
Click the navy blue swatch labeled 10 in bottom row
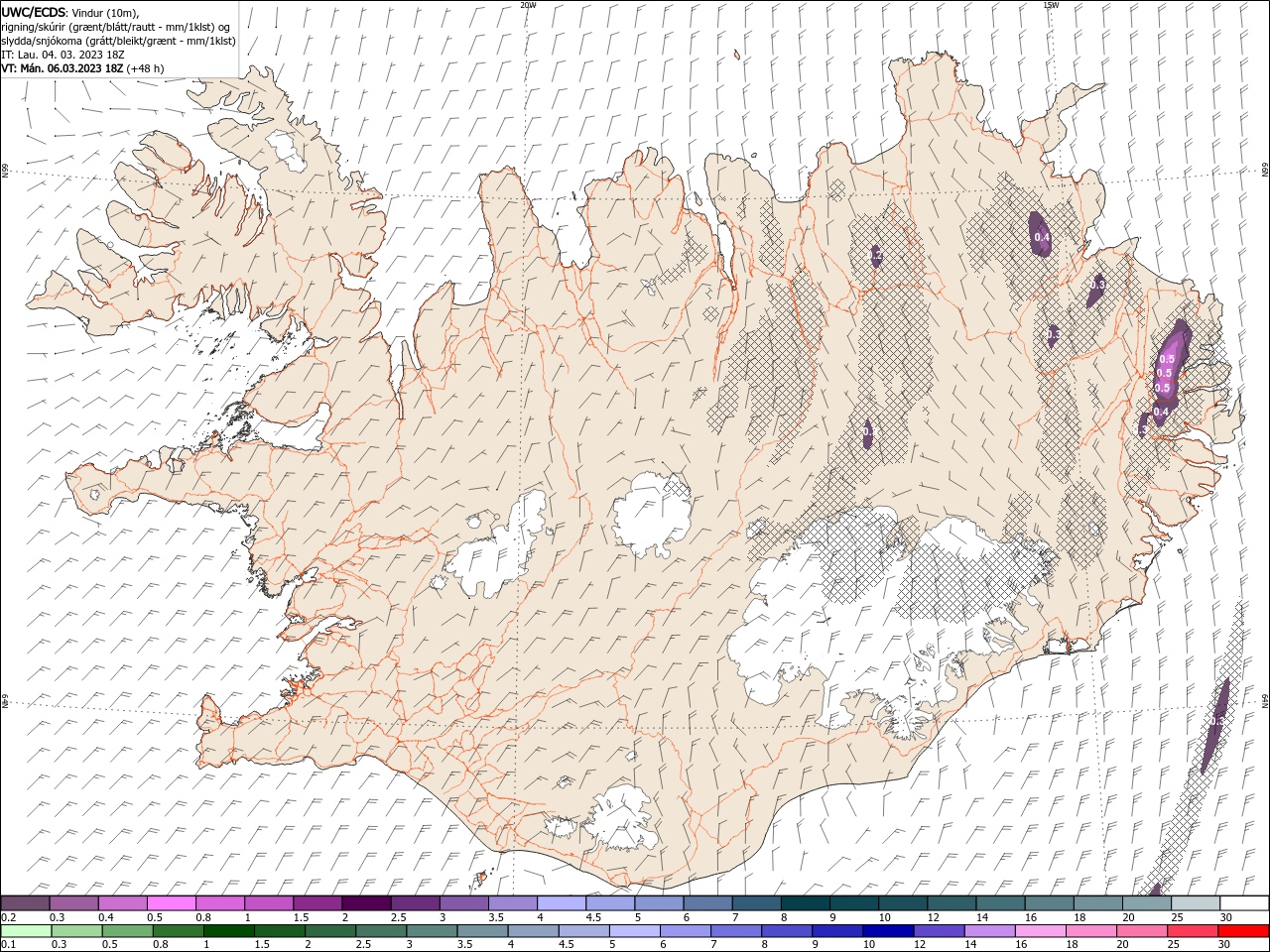tap(888, 931)
